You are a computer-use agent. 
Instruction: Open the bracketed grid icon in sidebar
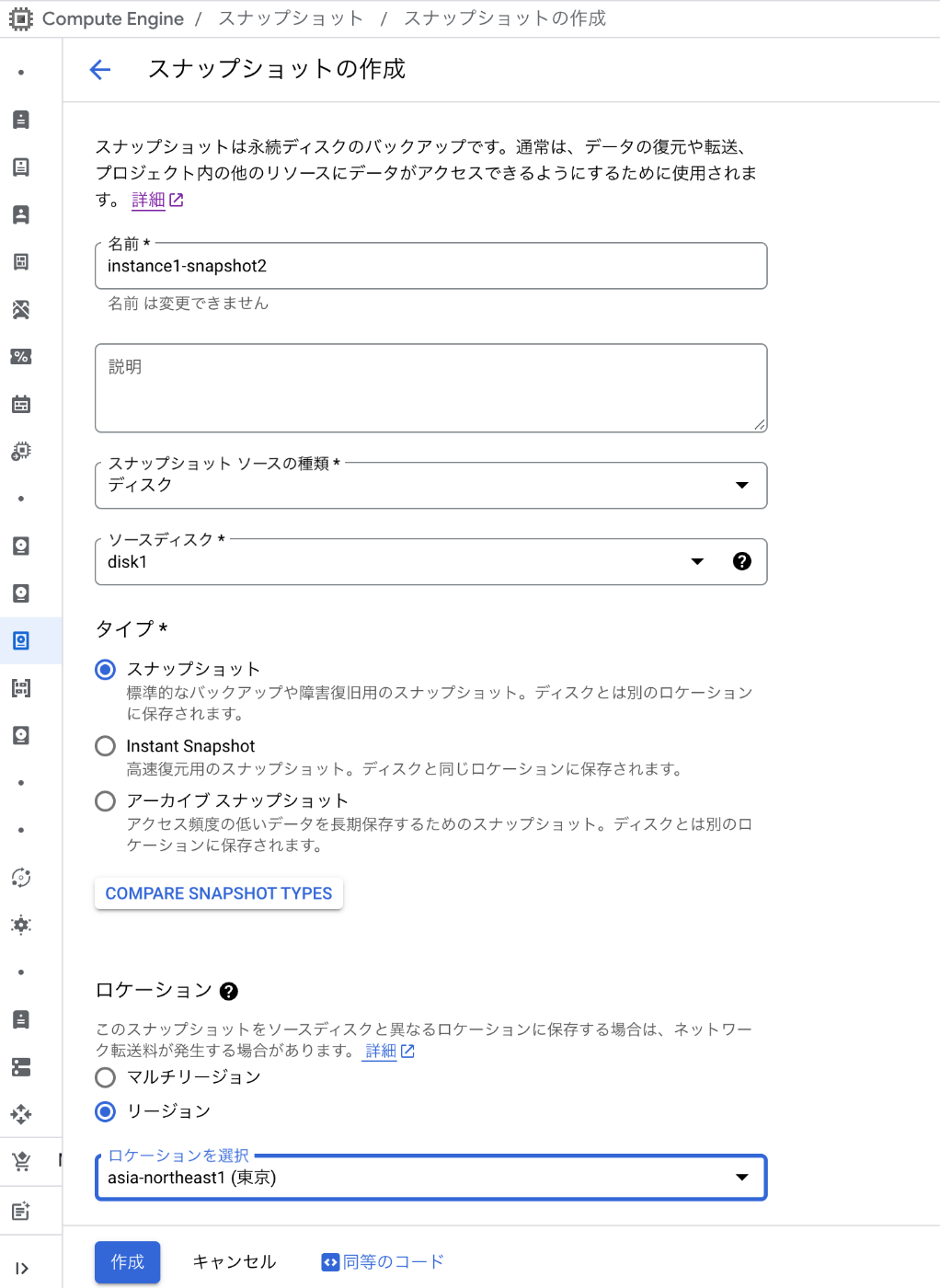tap(21, 687)
